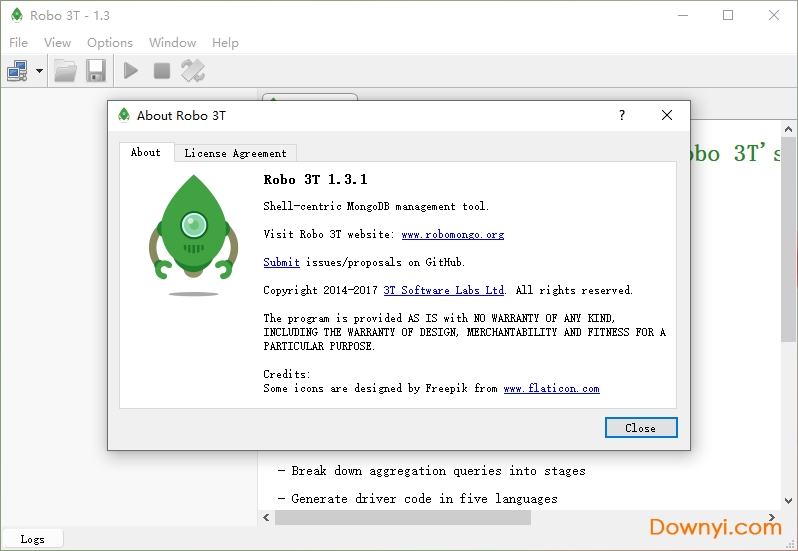798x551 pixels.
Task: Click the Rotate orientation toolbar icon
Action: coord(193,71)
